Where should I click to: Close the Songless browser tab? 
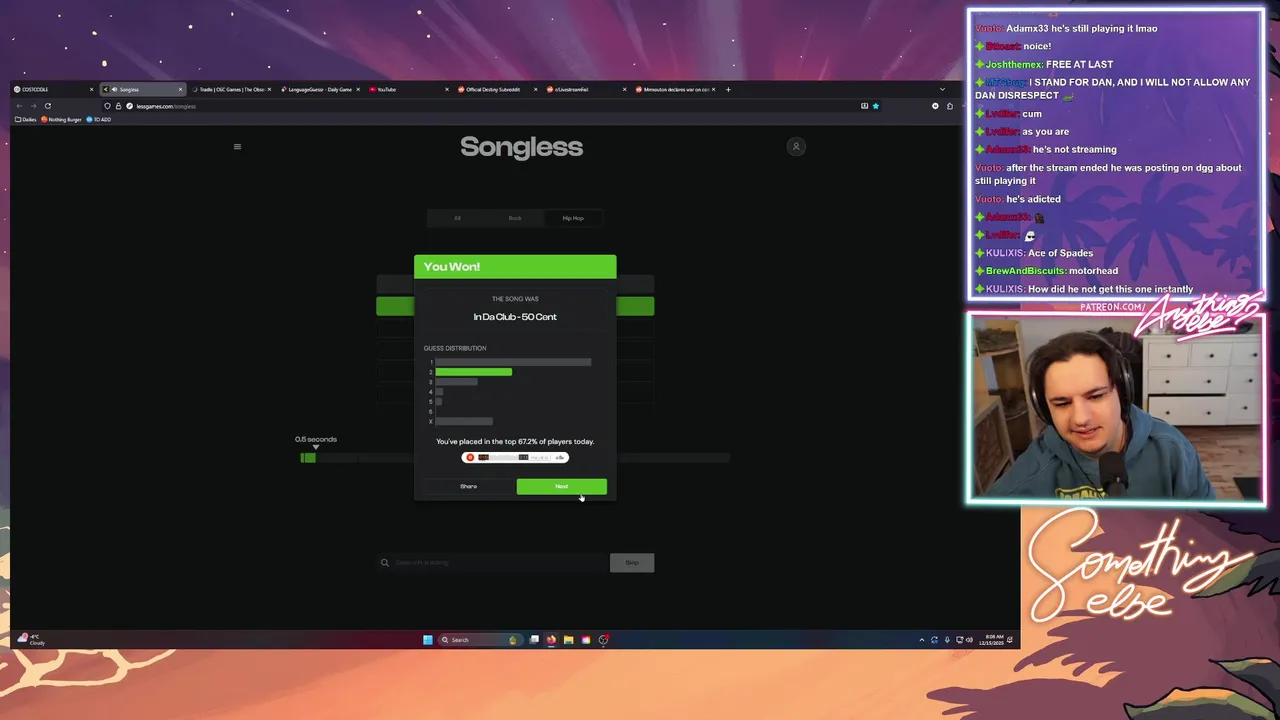point(180,89)
